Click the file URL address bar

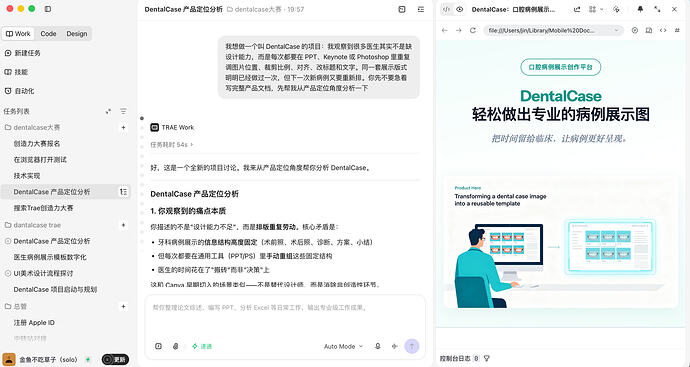point(554,30)
